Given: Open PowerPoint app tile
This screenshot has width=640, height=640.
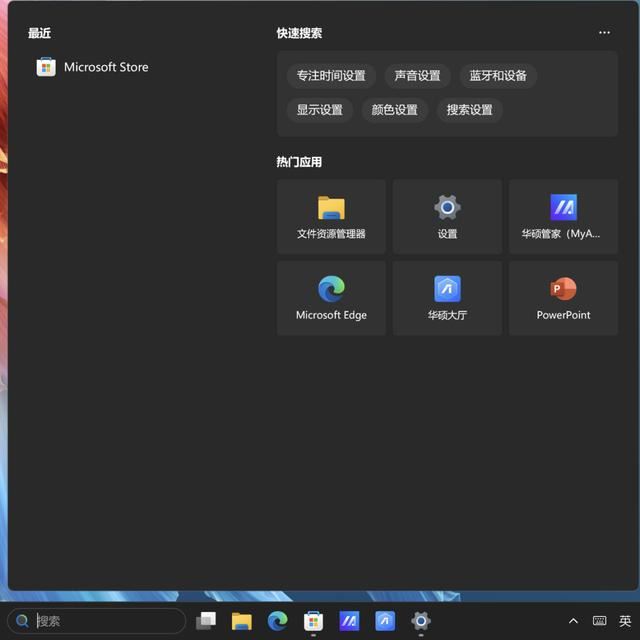Looking at the screenshot, I should click(563, 298).
